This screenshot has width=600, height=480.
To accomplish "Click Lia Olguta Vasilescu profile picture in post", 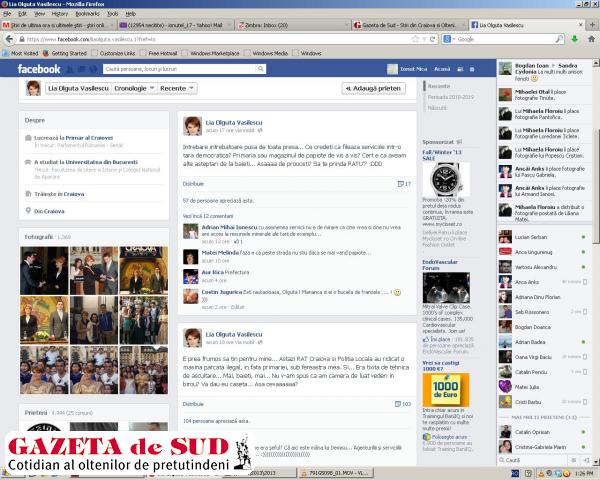I will pyautogui.click(x=191, y=124).
